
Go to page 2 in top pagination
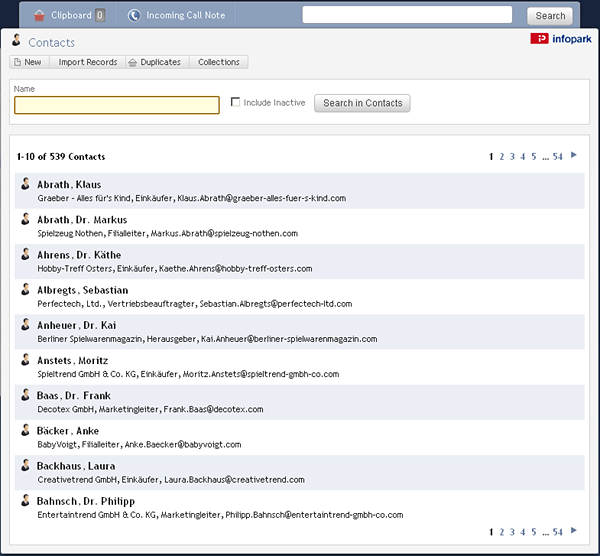click(x=502, y=157)
